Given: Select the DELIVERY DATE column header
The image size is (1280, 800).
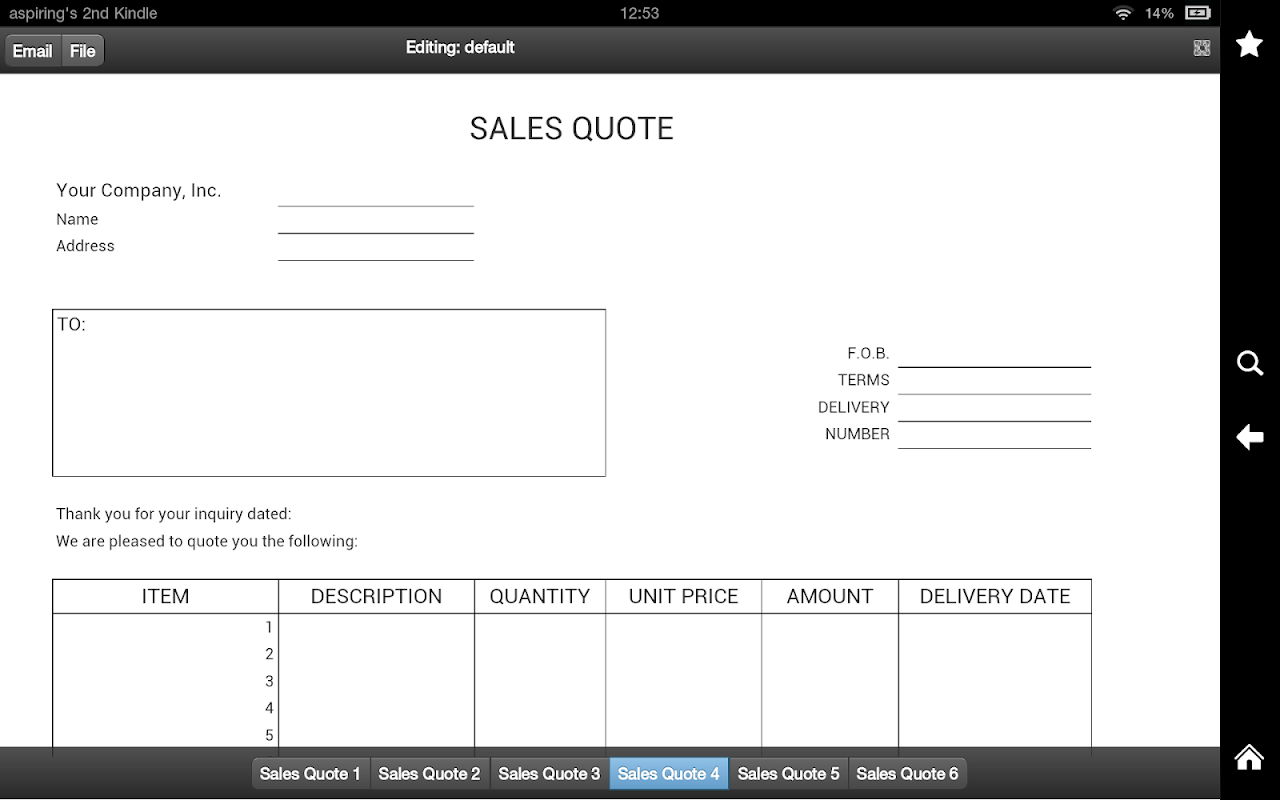Looking at the screenshot, I should tap(995, 596).
